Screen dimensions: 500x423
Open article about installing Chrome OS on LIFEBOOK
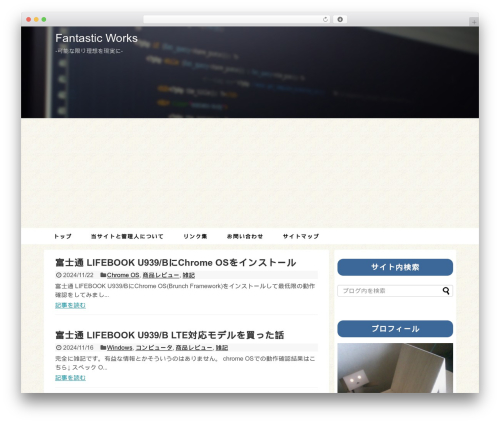pyautogui.click(x=175, y=263)
